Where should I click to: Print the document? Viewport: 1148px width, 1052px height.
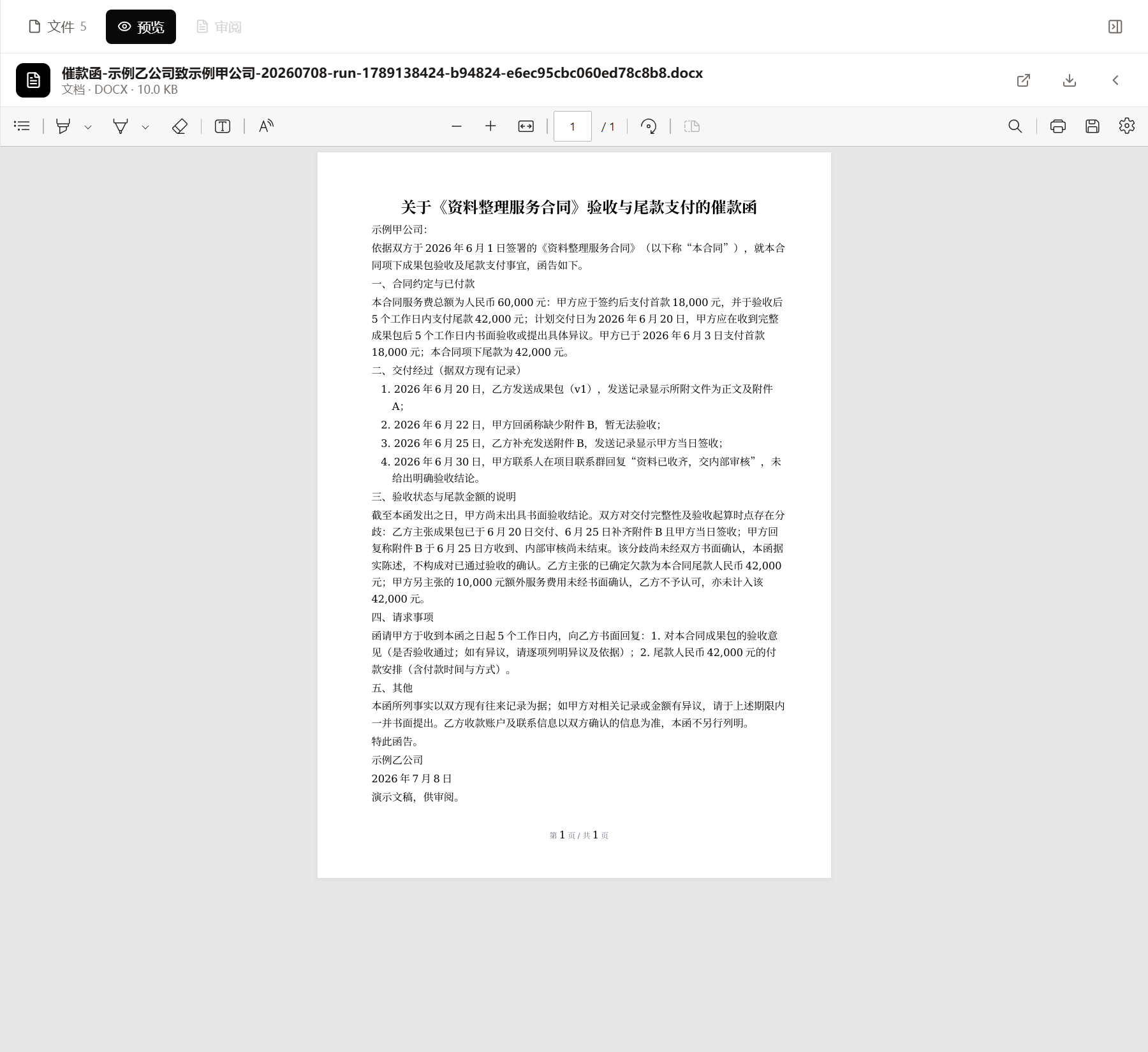[x=1058, y=126]
